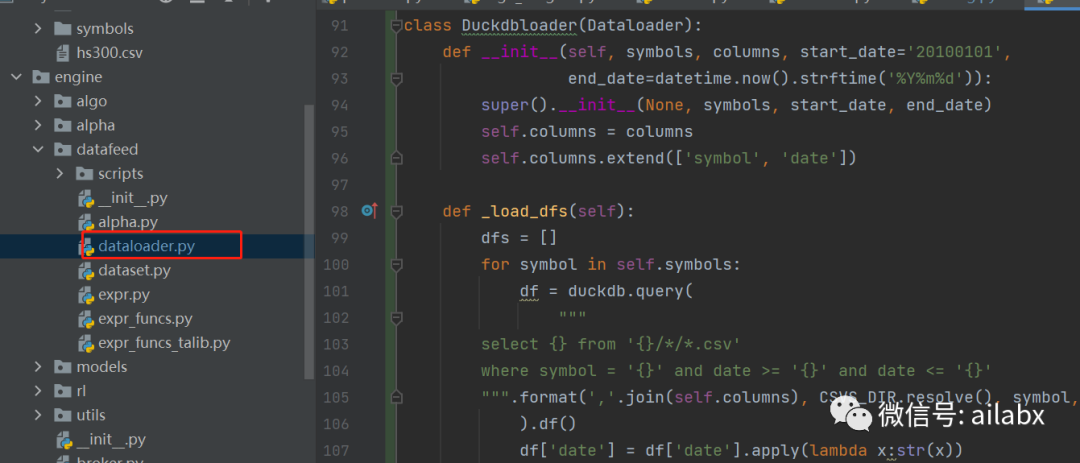Fold _load_dfs method on line 98
Screen dimensions: 1080x463
(396, 211)
